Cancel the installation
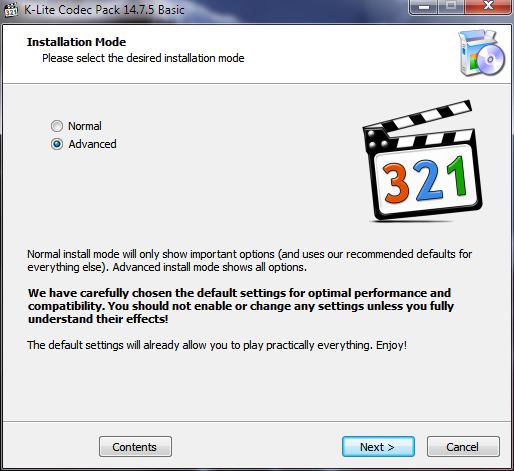 click(x=463, y=447)
